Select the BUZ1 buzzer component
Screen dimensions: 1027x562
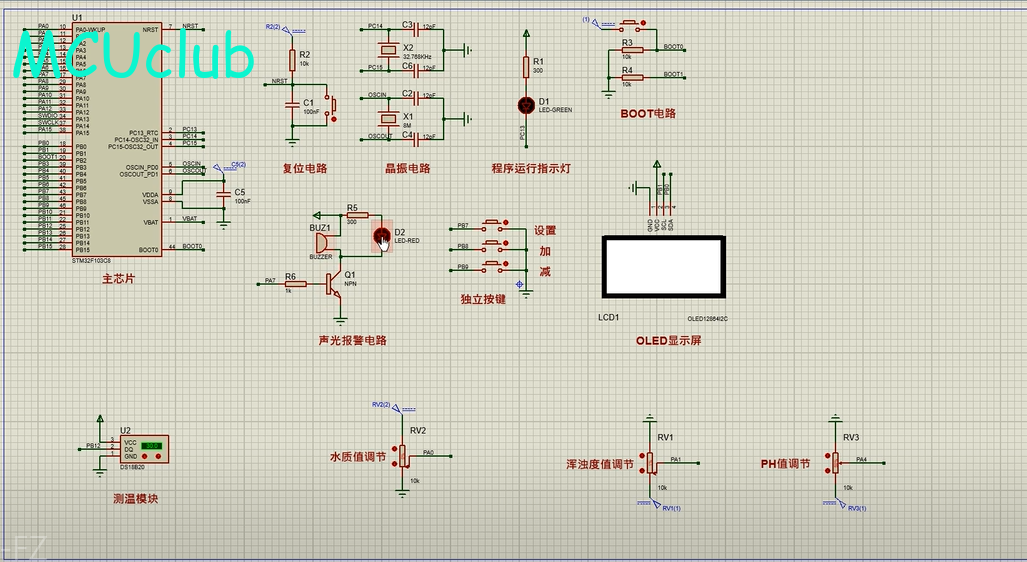322,243
